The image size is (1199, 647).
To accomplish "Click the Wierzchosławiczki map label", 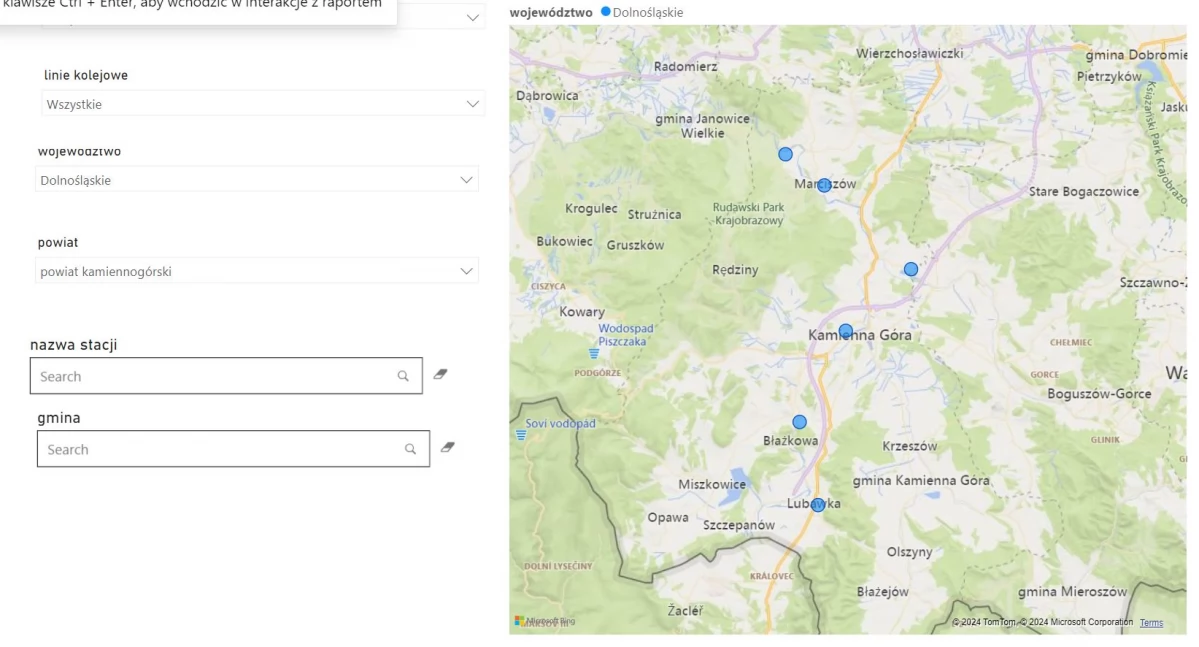I will (909, 54).
